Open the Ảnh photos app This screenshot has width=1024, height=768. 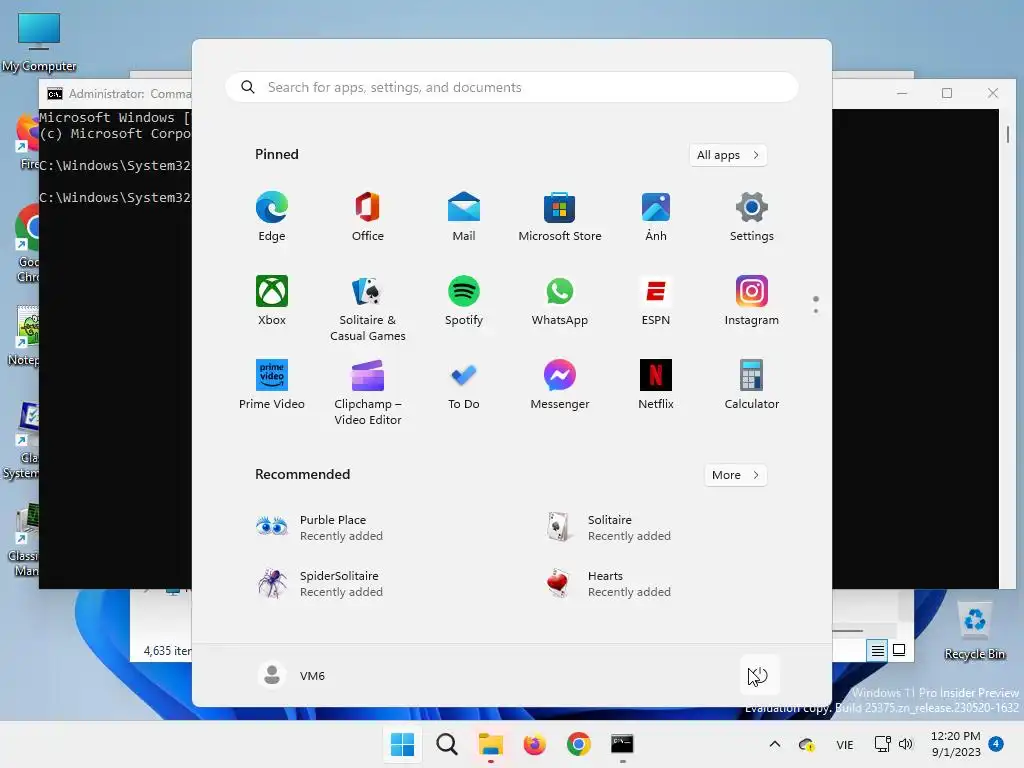pos(656,217)
